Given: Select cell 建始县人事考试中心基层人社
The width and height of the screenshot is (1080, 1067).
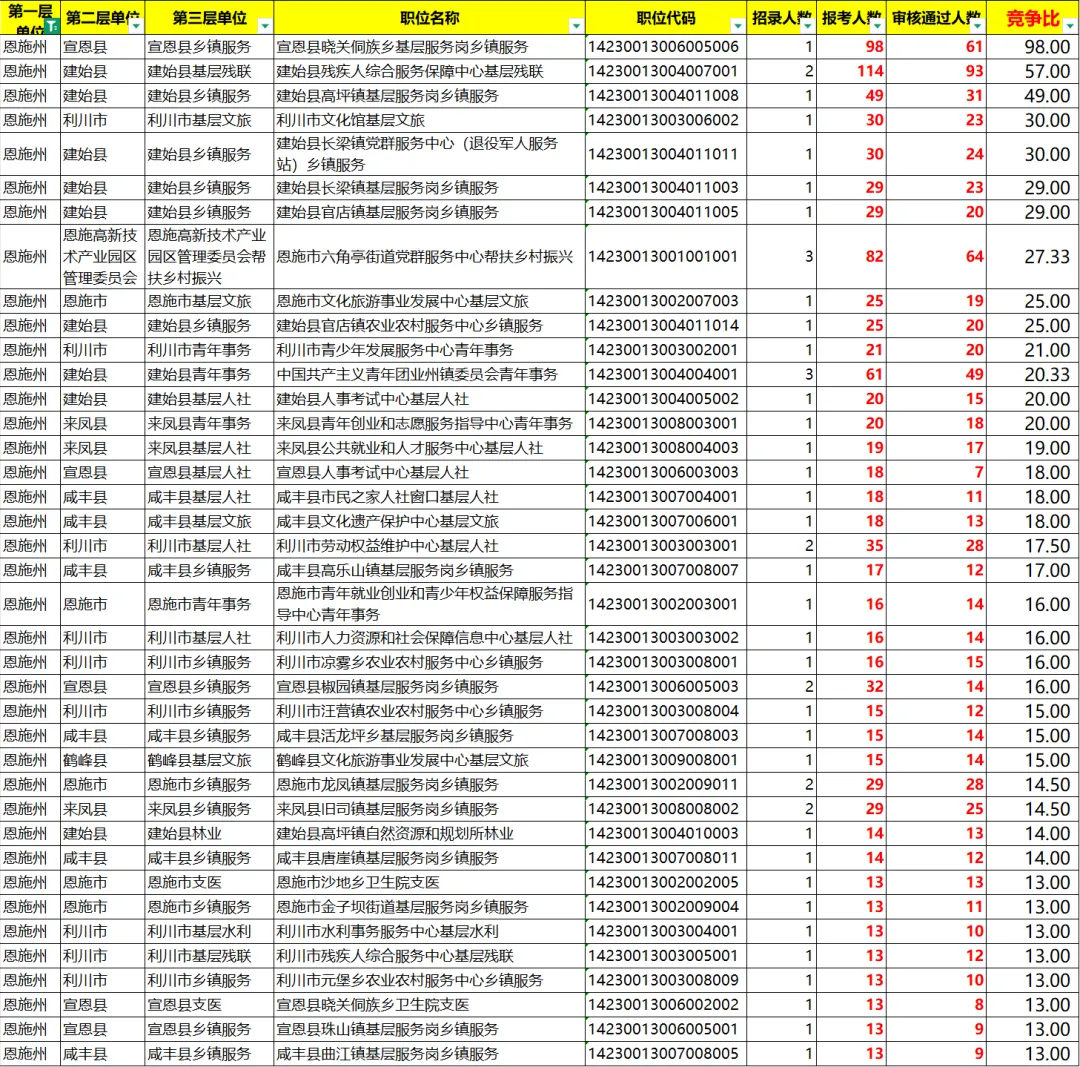Looking at the screenshot, I should (x=429, y=399).
